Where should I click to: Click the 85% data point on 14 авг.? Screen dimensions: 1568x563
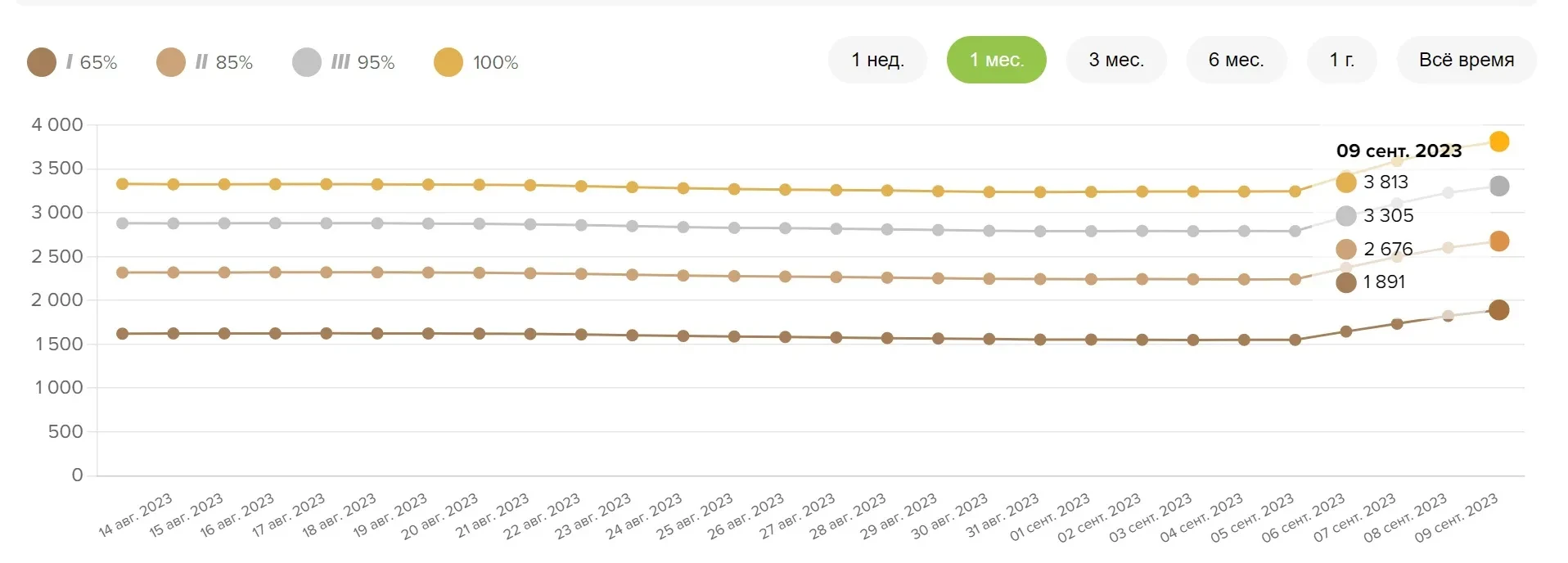coord(123,272)
